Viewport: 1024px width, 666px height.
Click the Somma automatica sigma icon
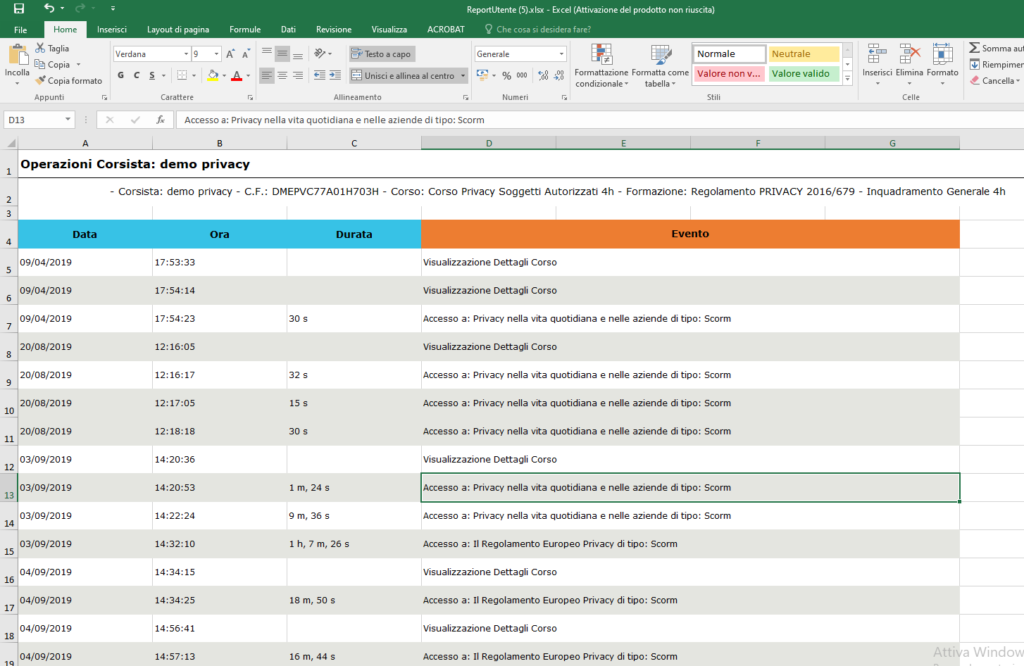[974, 48]
